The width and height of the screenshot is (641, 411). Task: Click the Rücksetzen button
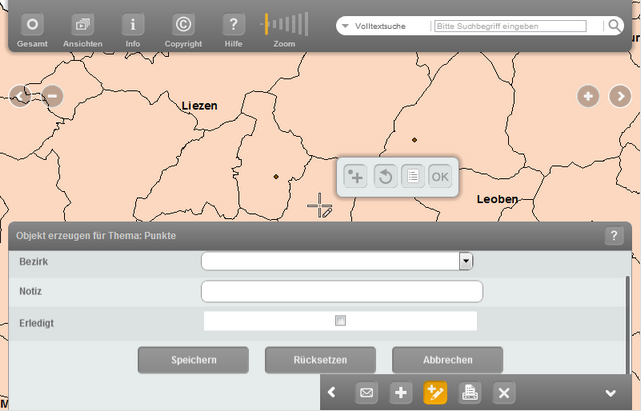[320, 360]
